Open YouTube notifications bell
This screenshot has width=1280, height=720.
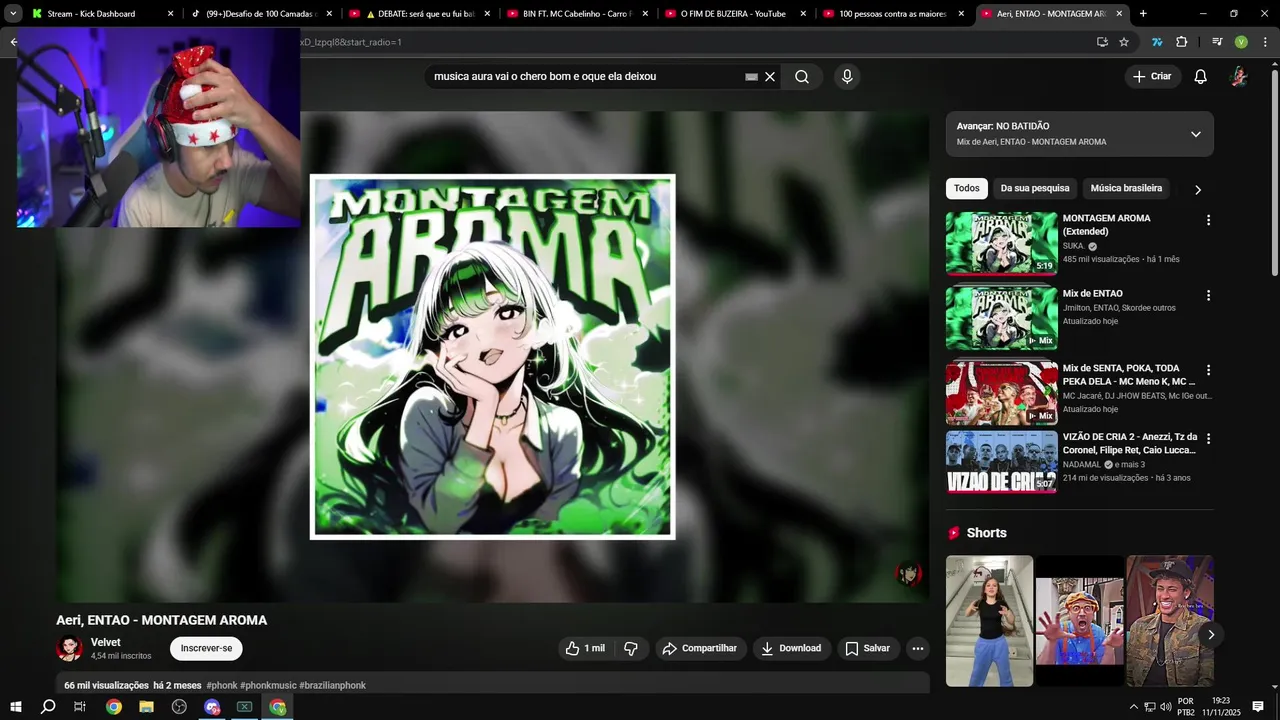tap(1201, 77)
